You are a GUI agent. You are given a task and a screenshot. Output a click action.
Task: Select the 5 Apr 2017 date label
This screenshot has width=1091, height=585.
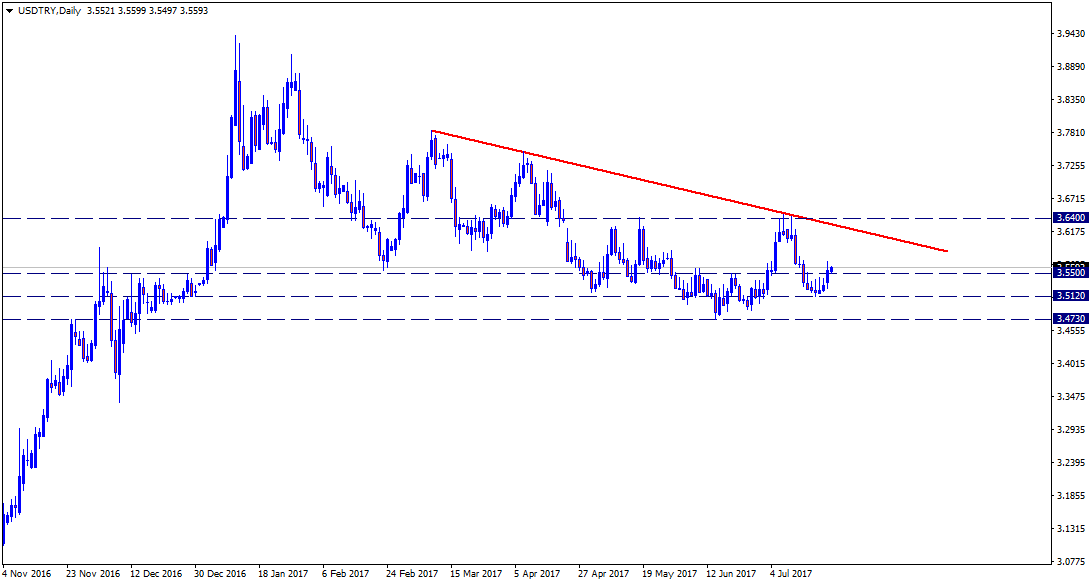(x=540, y=574)
